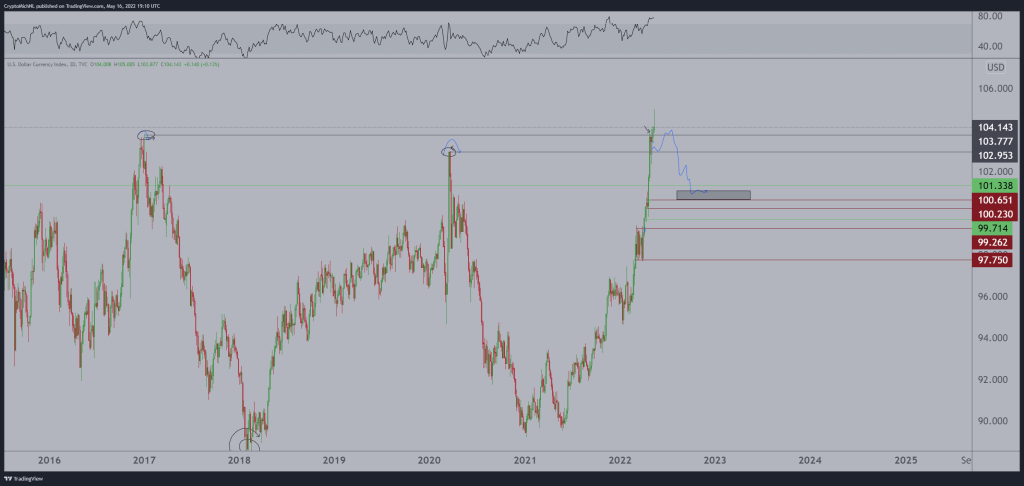Screen dimensions: 1024x486
Task: Click the 2020 label on the time axis
Action: pyautogui.click(x=429, y=460)
